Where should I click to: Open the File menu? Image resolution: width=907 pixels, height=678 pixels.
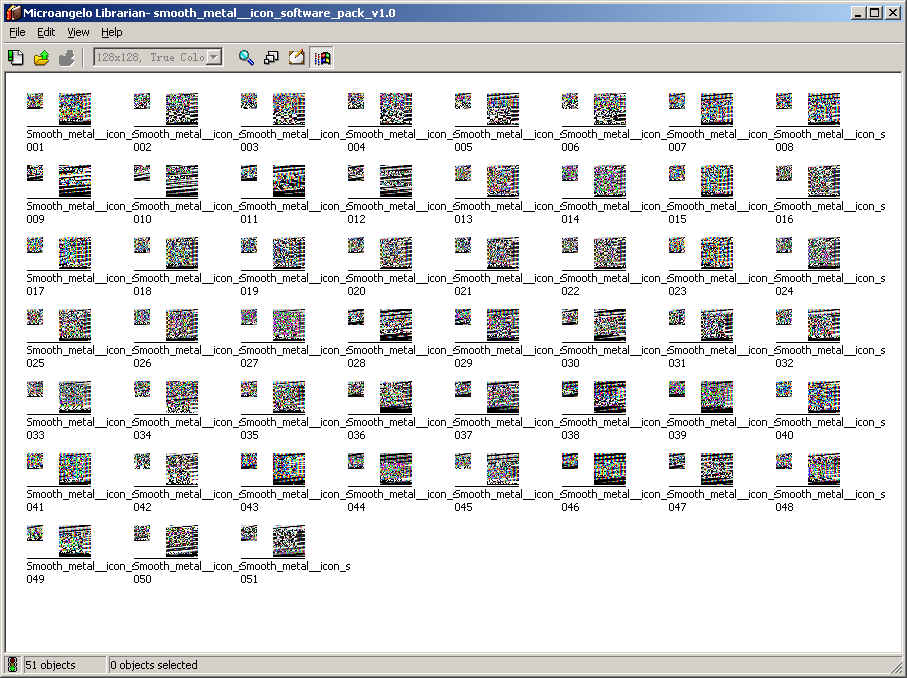pyautogui.click(x=17, y=32)
